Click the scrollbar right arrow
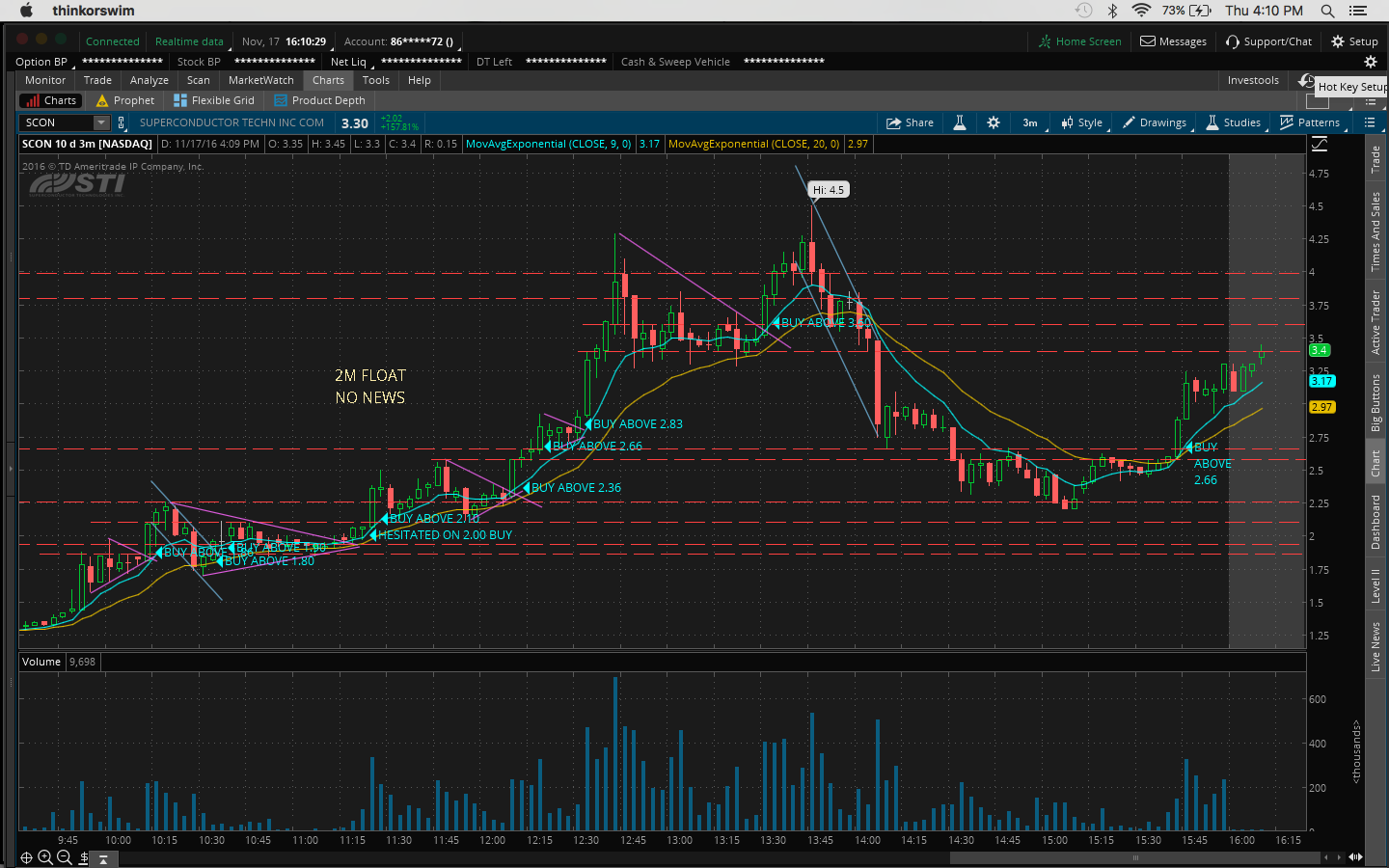The height and width of the screenshot is (868, 1389). [x=1338, y=857]
